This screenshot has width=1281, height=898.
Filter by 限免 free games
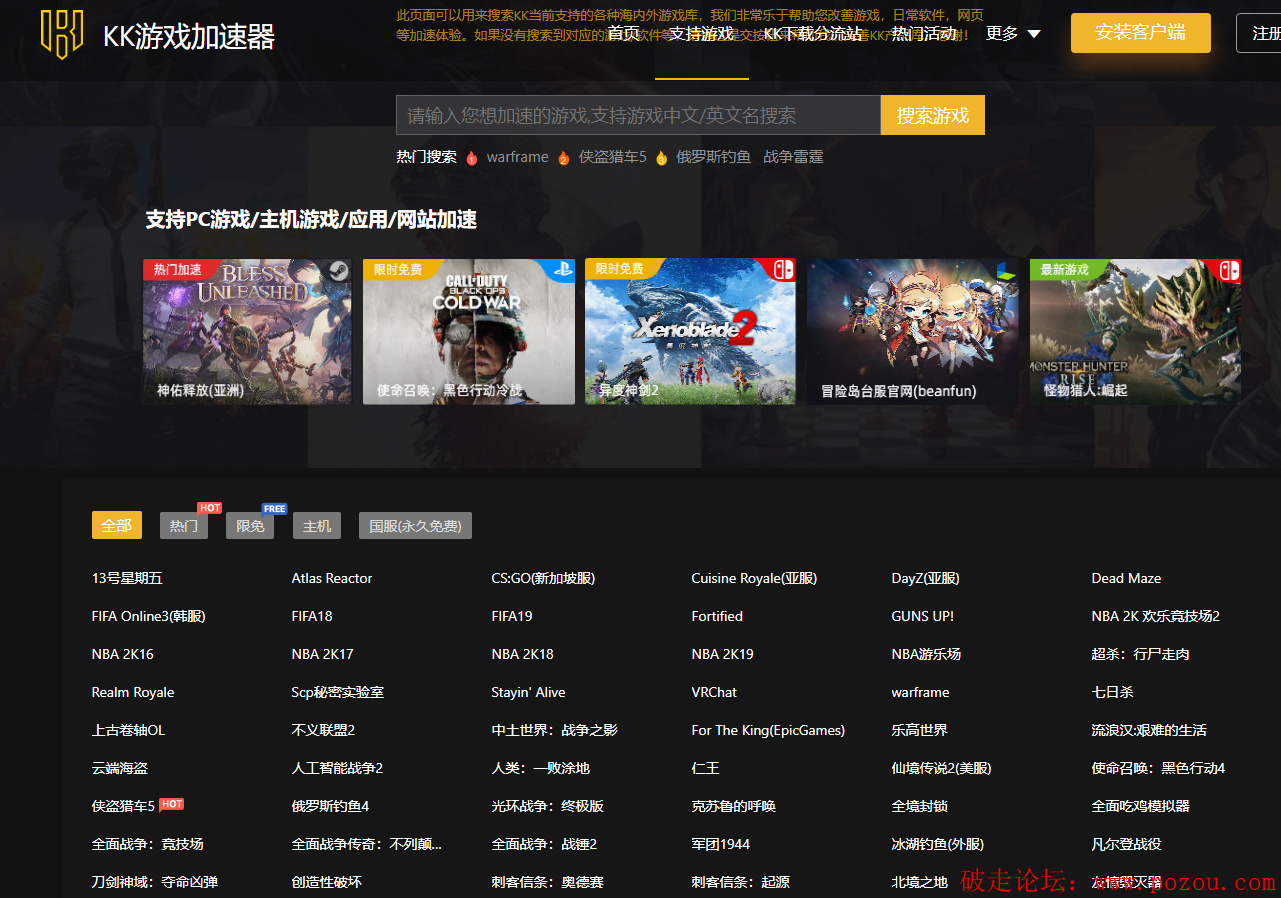coord(250,526)
